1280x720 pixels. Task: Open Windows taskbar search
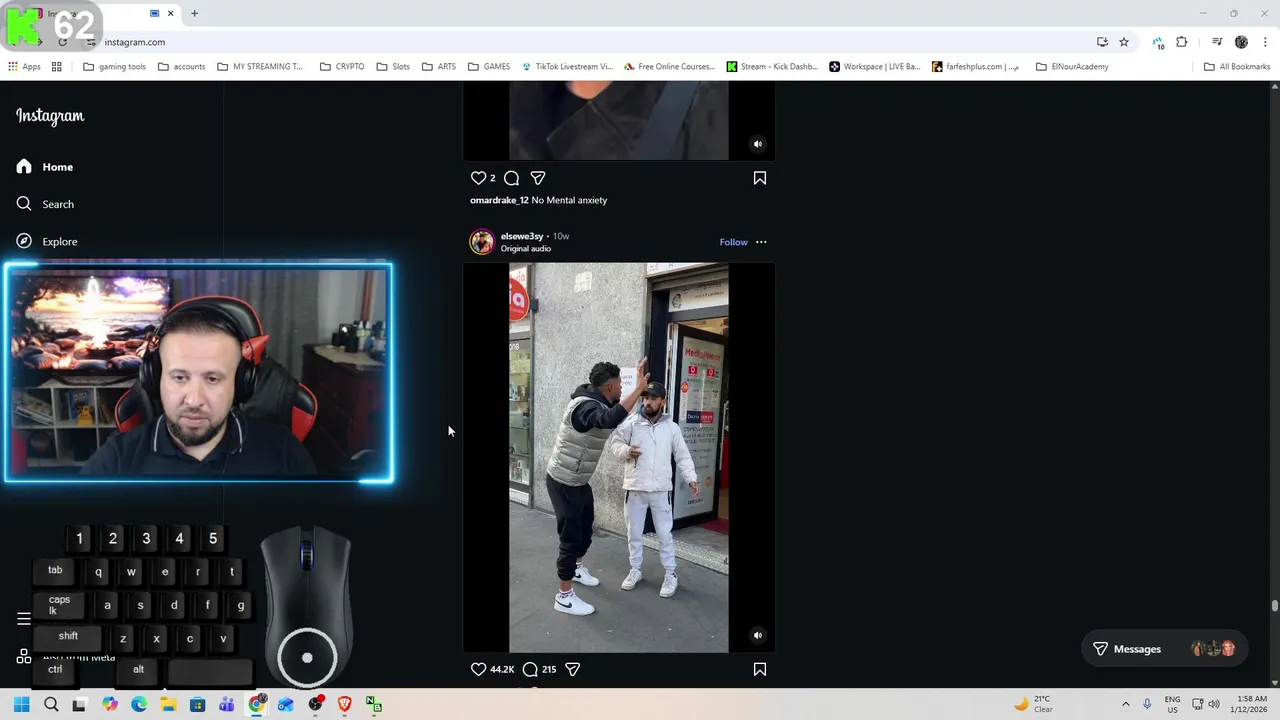click(x=51, y=705)
